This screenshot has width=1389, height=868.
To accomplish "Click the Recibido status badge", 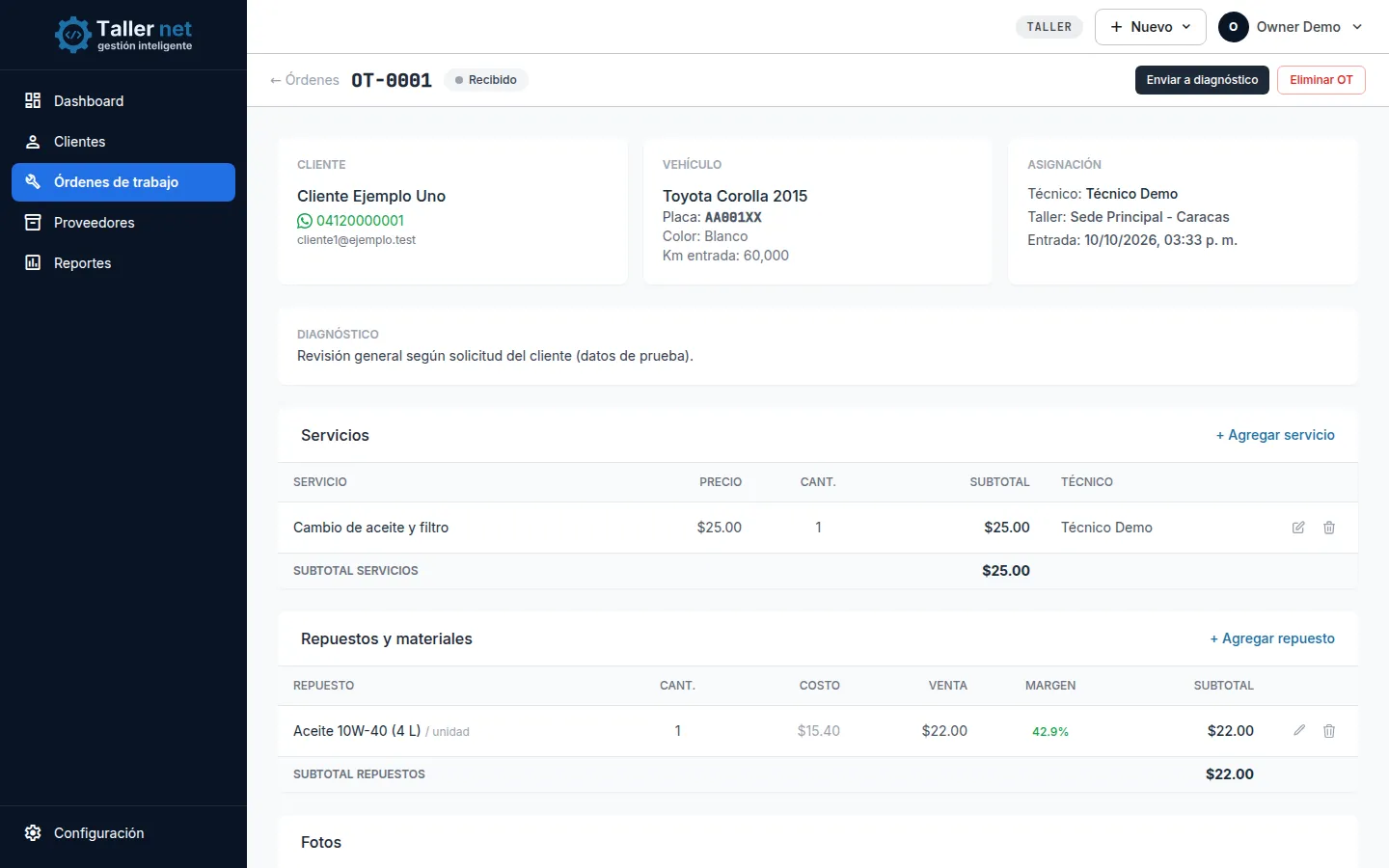I will pos(486,80).
